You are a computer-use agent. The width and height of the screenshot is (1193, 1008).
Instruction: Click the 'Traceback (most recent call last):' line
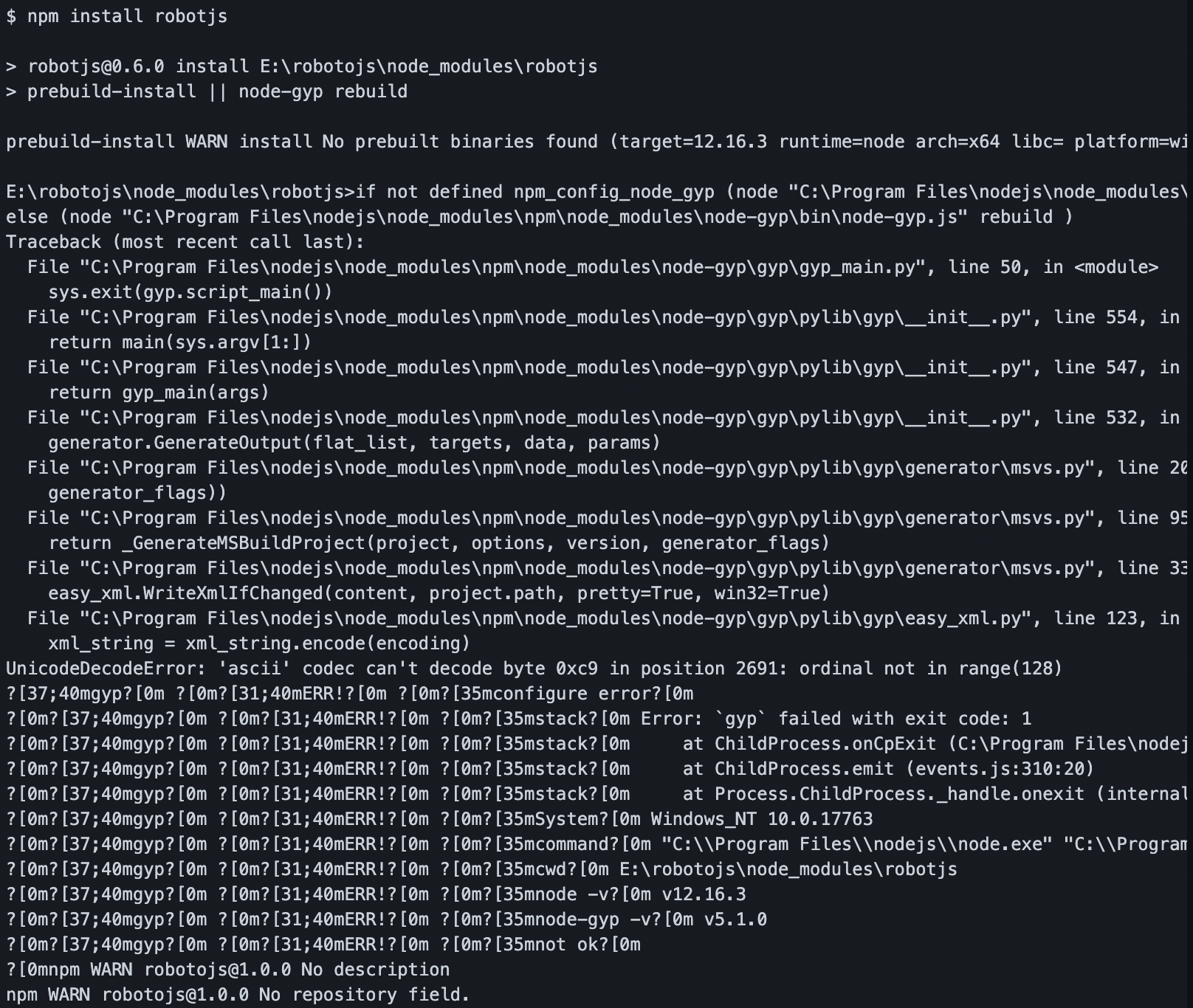(185, 242)
